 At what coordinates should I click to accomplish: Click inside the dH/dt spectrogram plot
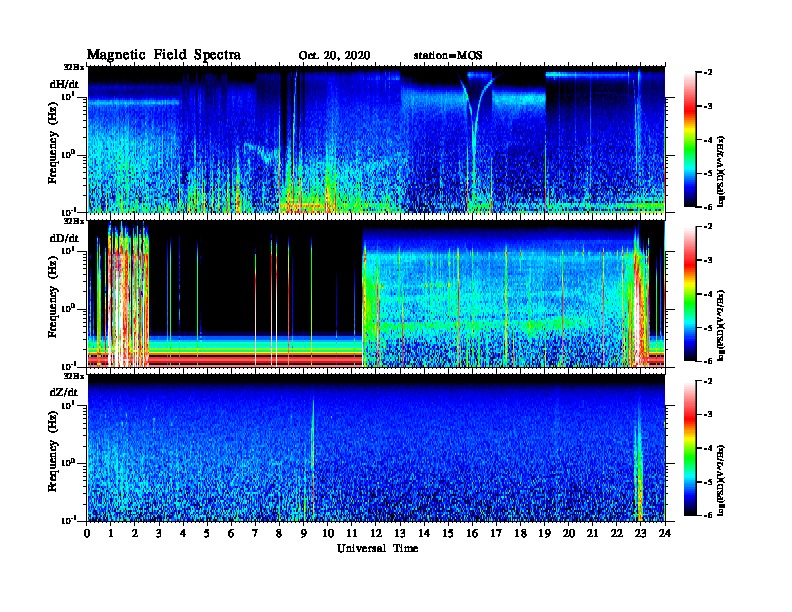[x=376, y=139]
